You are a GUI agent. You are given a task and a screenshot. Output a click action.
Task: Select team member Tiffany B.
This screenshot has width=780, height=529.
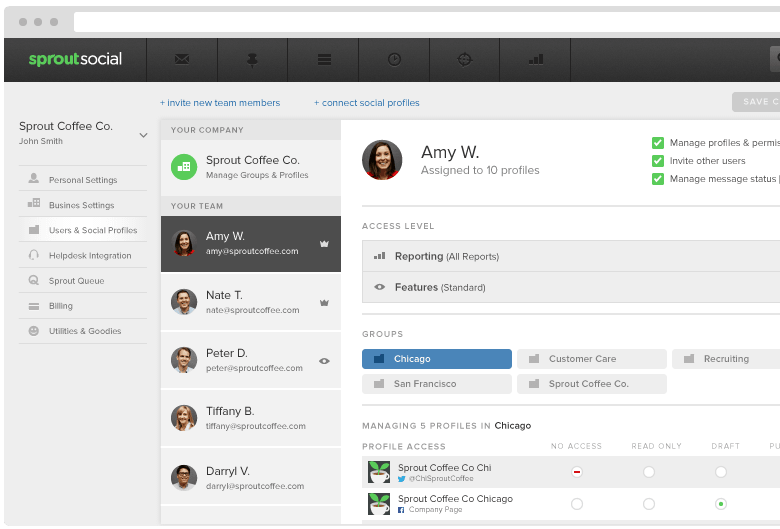[x=251, y=418]
